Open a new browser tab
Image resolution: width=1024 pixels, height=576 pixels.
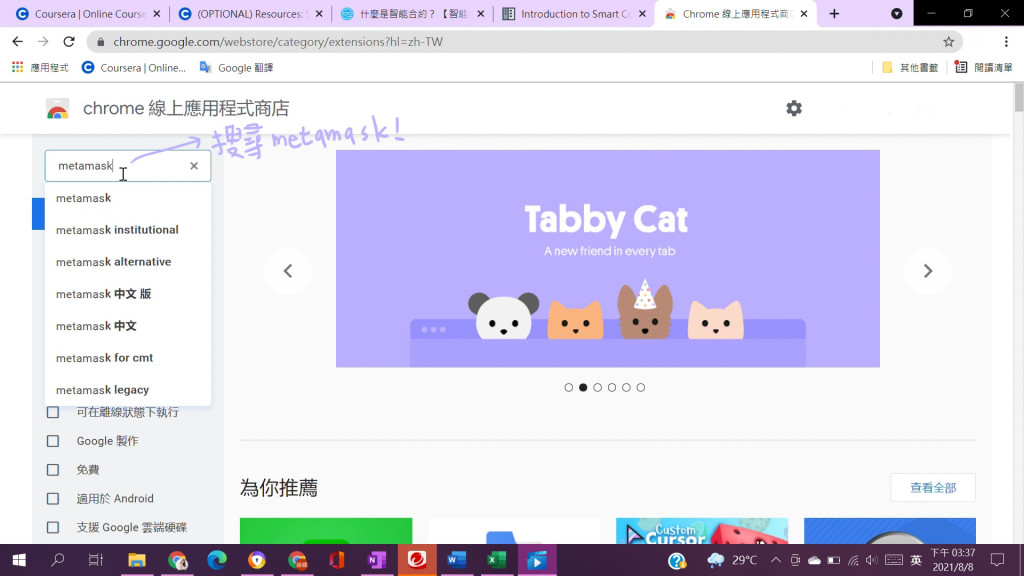(834, 14)
